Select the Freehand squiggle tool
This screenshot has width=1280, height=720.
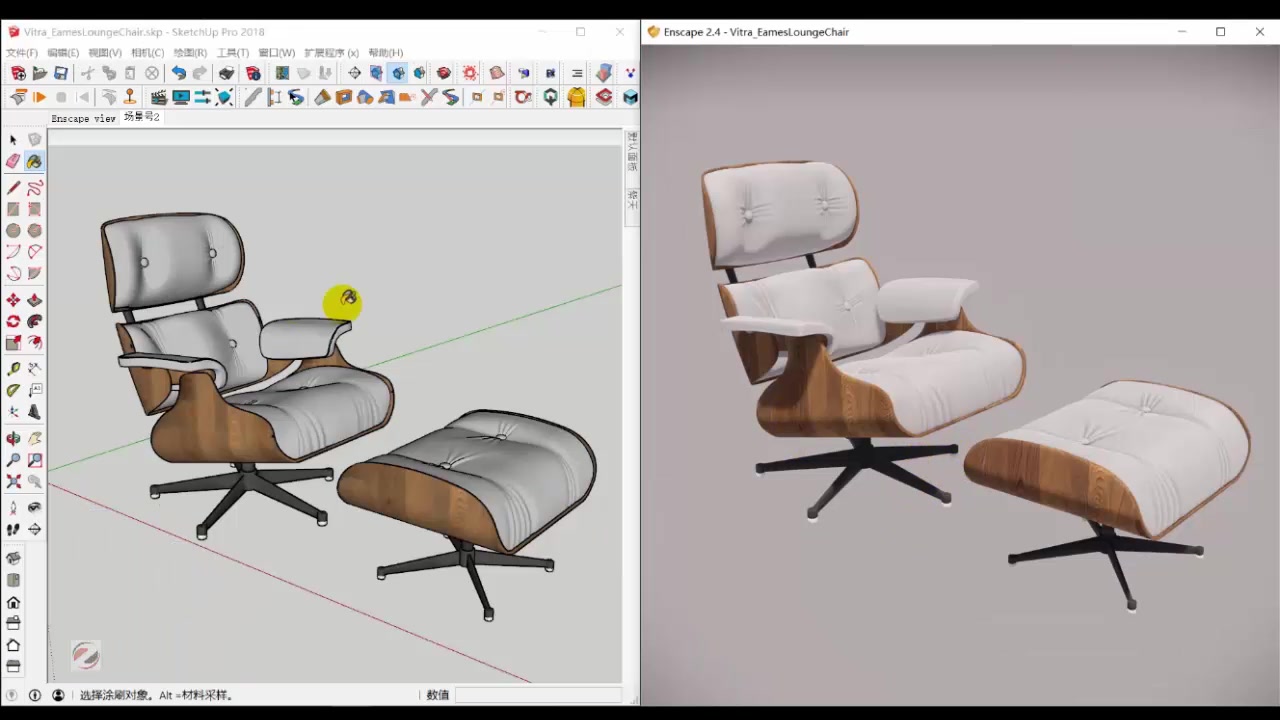point(35,188)
